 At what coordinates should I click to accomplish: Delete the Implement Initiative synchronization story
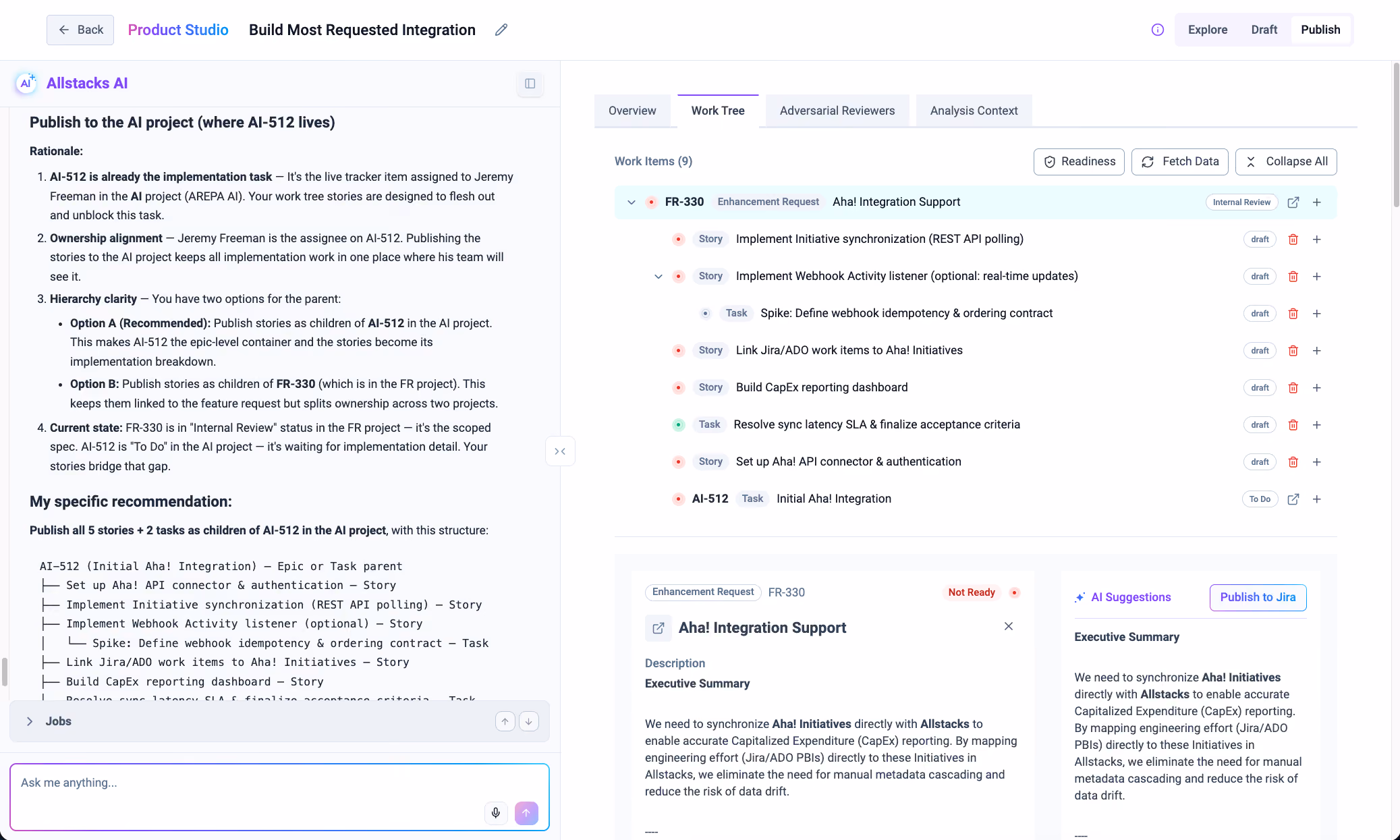click(1293, 240)
